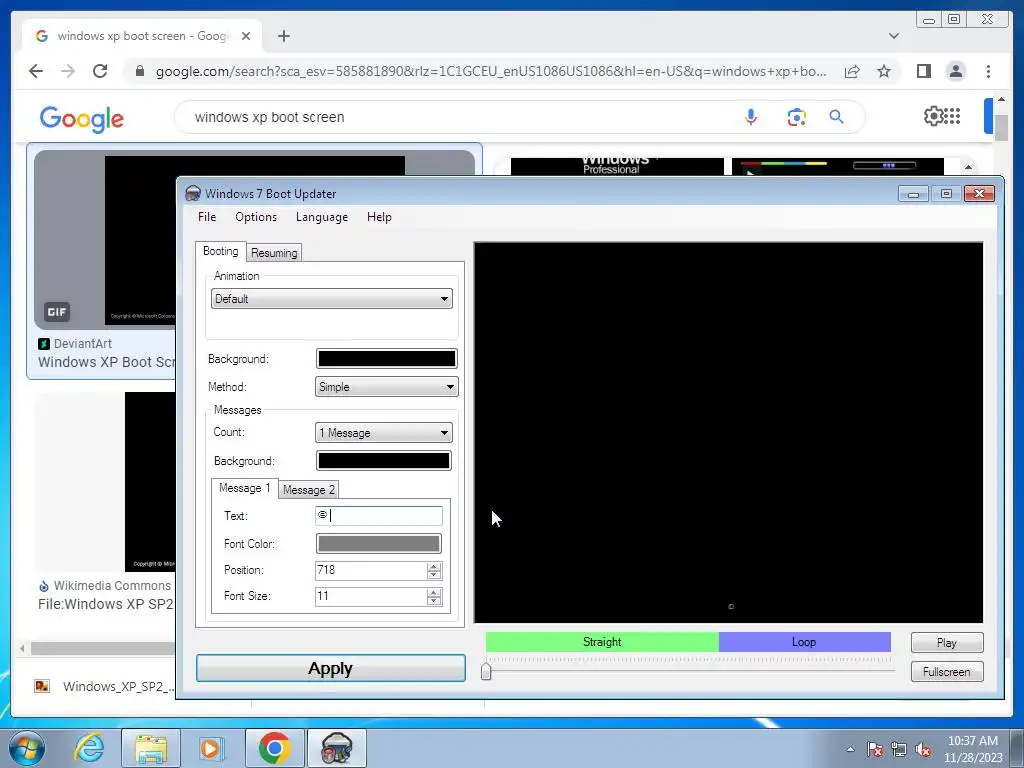Open the Help menu

click(379, 217)
